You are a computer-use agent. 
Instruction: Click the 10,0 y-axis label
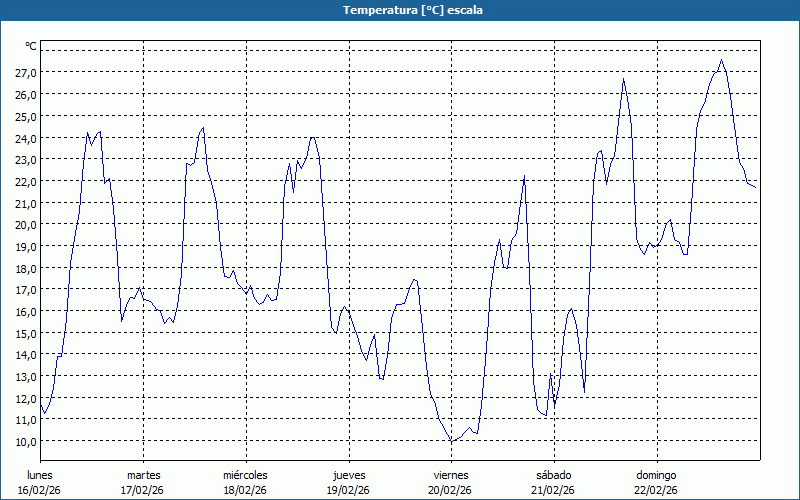[x=26, y=441]
